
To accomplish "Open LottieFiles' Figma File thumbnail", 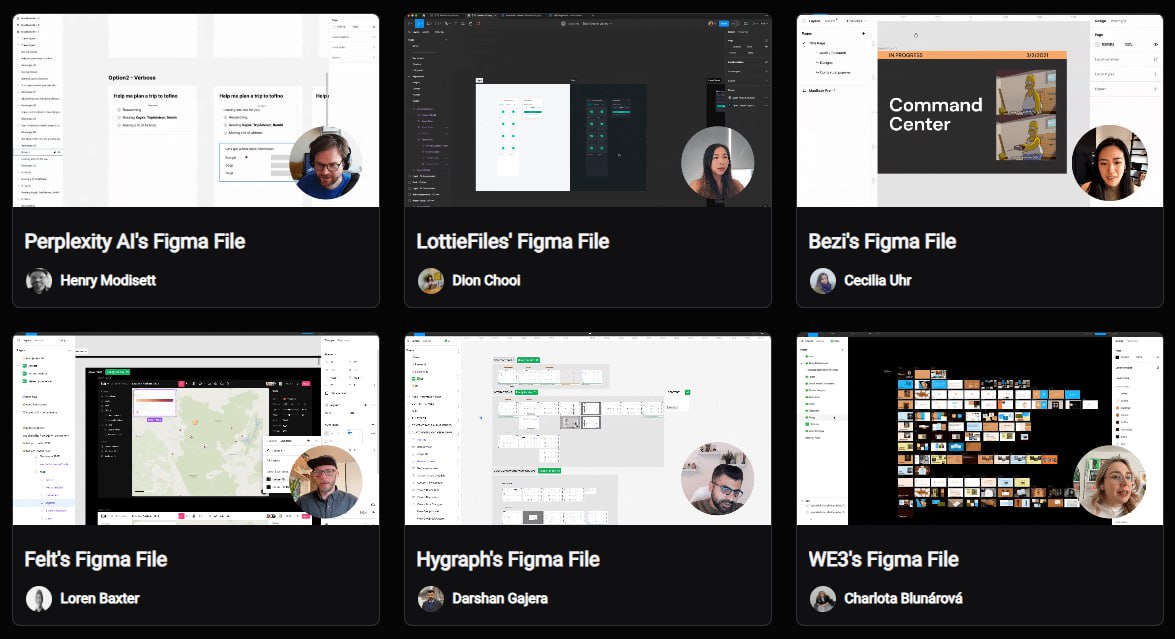I will 588,110.
